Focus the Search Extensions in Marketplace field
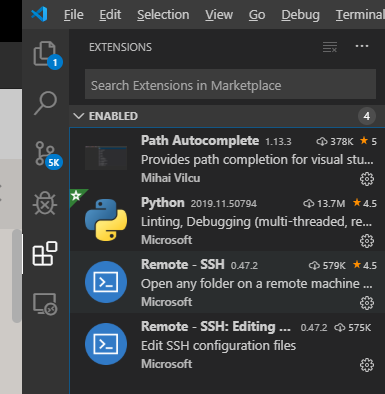The height and width of the screenshot is (394, 385). [x=230, y=84]
